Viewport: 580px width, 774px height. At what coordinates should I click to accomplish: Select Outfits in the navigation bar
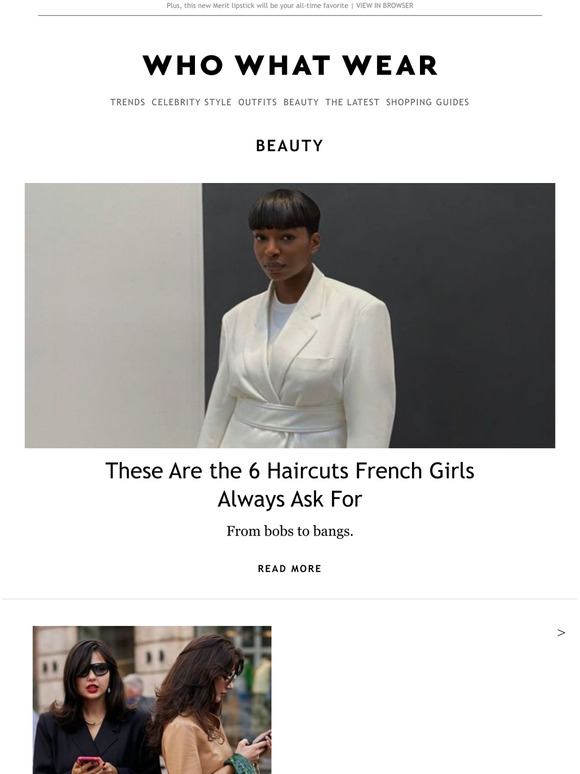point(257,102)
